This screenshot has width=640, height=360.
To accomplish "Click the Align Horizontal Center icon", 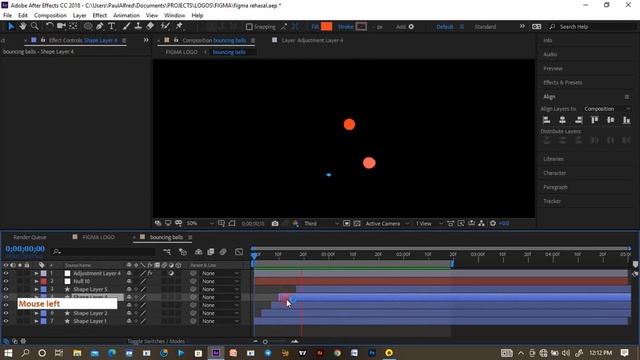I will click(562, 120).
